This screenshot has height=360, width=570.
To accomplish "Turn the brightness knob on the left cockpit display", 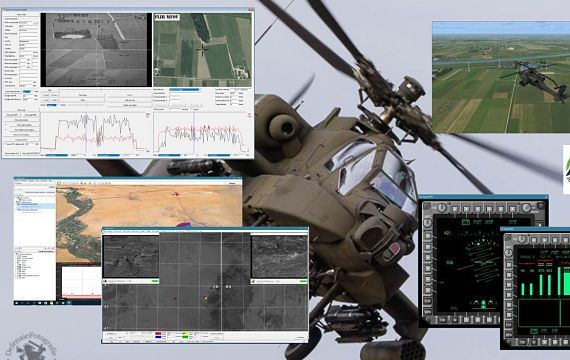I will click(442, 208).
